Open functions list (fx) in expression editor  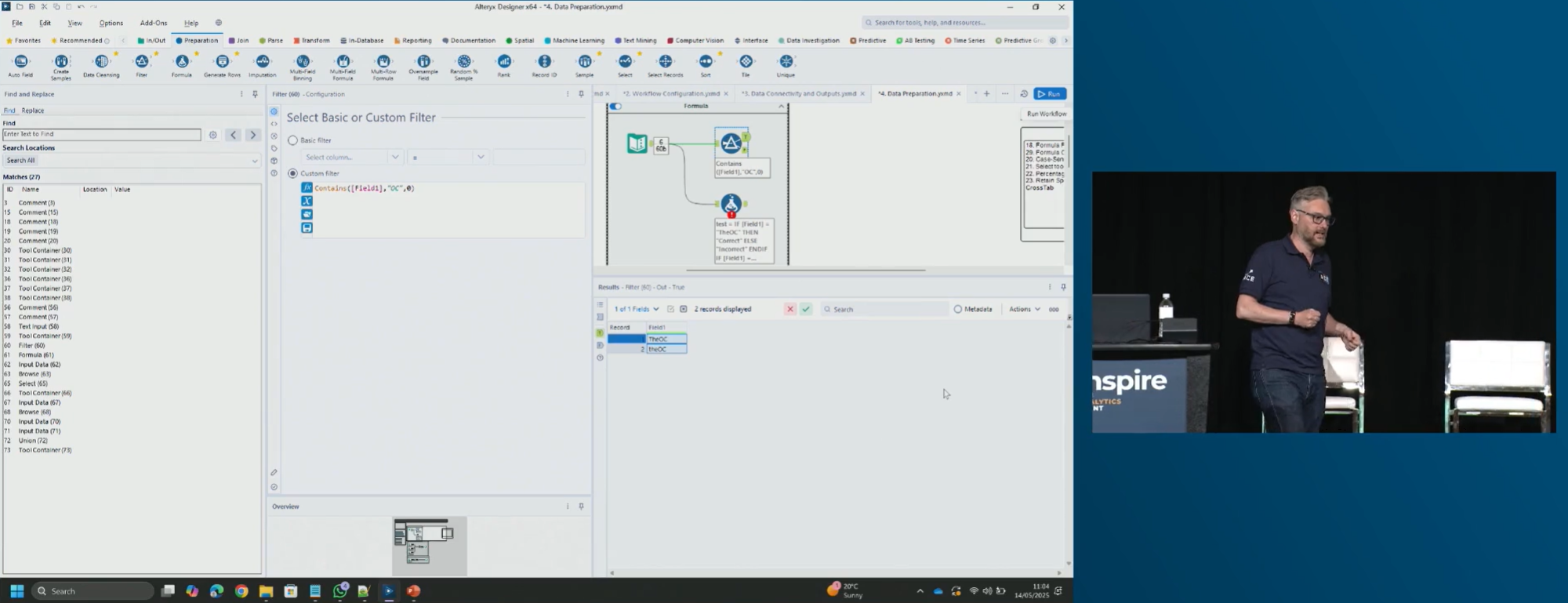click(x=307, y=188)
